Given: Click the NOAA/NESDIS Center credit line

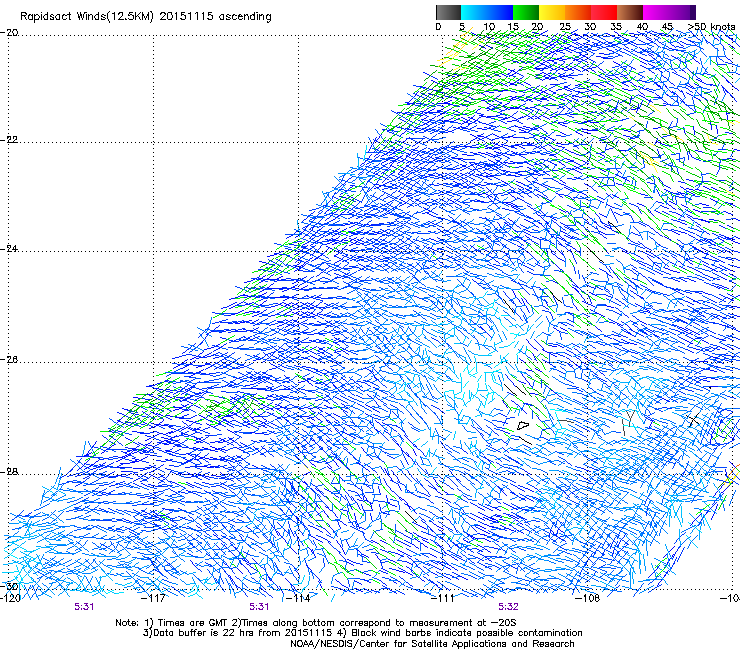Looking at the screenshot, I should (432, 644).
